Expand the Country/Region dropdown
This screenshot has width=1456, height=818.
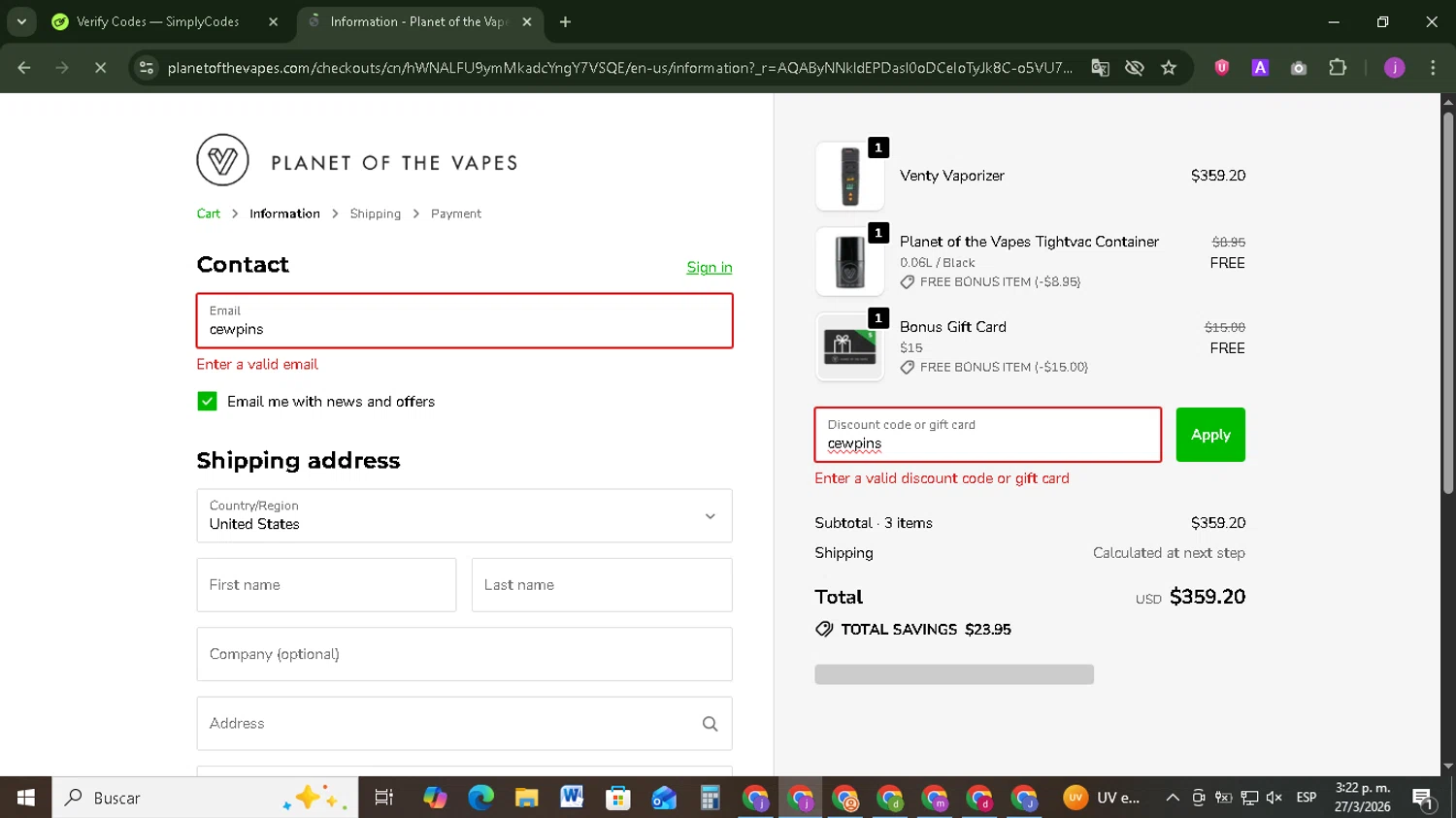(x=464, y=515)
